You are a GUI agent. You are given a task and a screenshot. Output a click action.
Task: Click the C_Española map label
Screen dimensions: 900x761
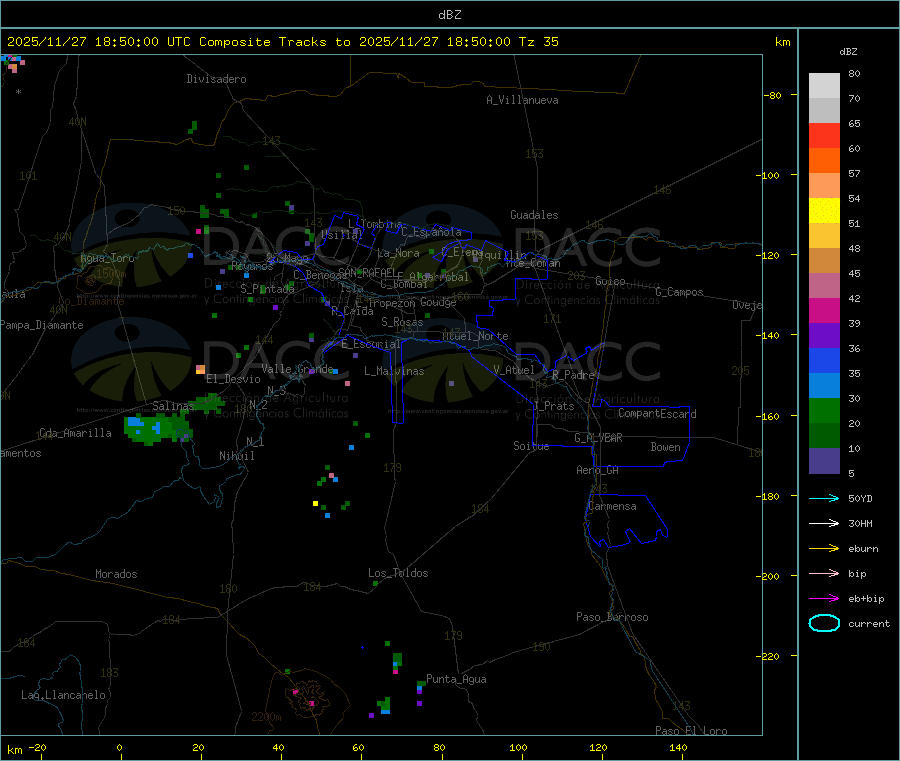(x=431, y=232)
